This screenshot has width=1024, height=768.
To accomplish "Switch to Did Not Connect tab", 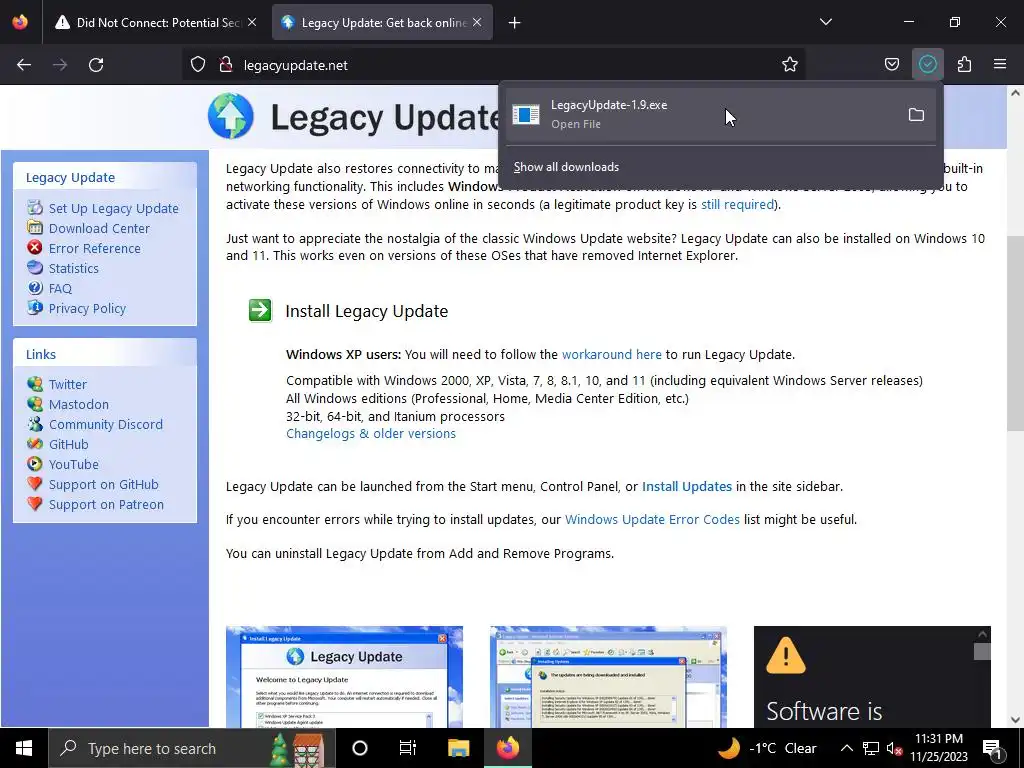I will pos(155,23).
